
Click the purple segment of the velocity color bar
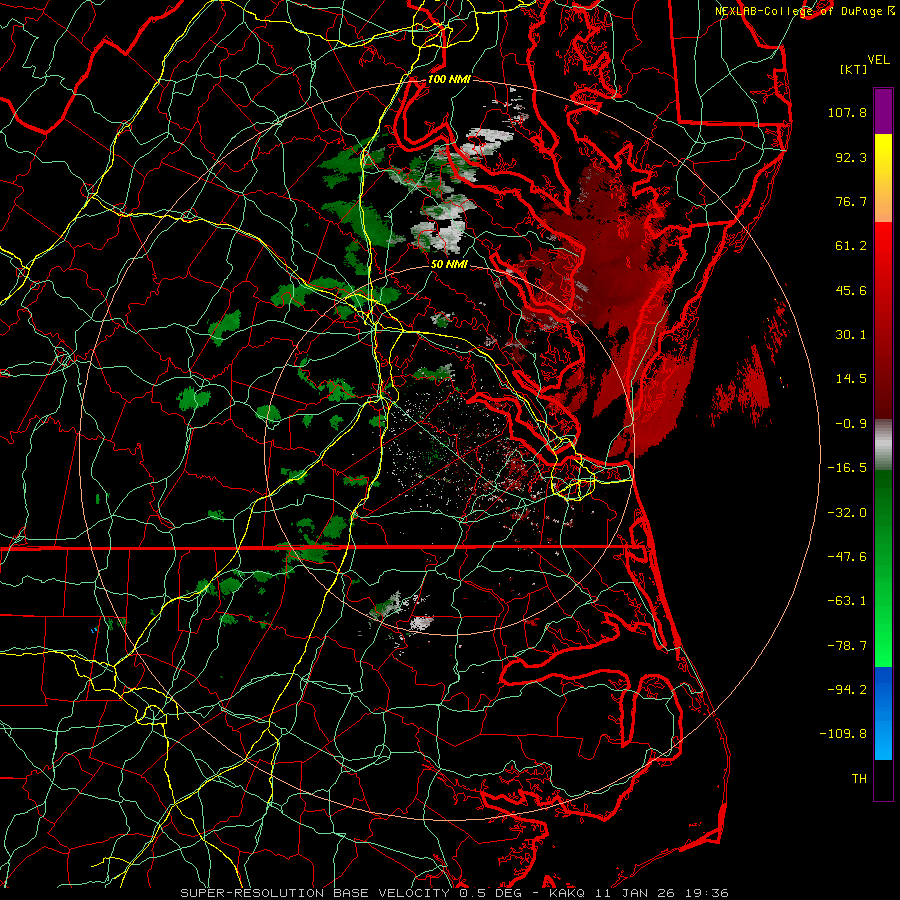(883, 111)
